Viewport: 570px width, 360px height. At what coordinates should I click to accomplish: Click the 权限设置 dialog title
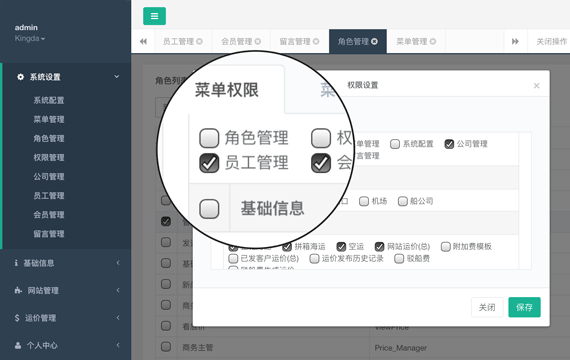point(362,85)
